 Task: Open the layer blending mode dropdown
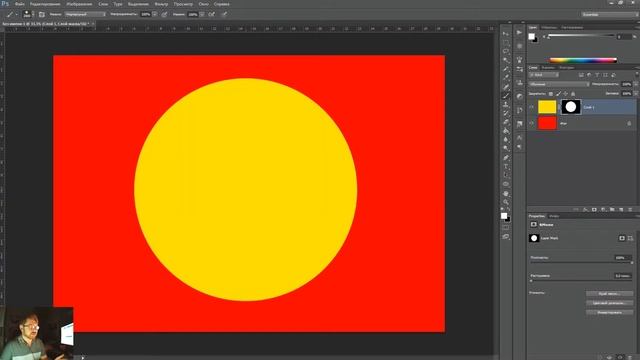[x=559, y=84]
